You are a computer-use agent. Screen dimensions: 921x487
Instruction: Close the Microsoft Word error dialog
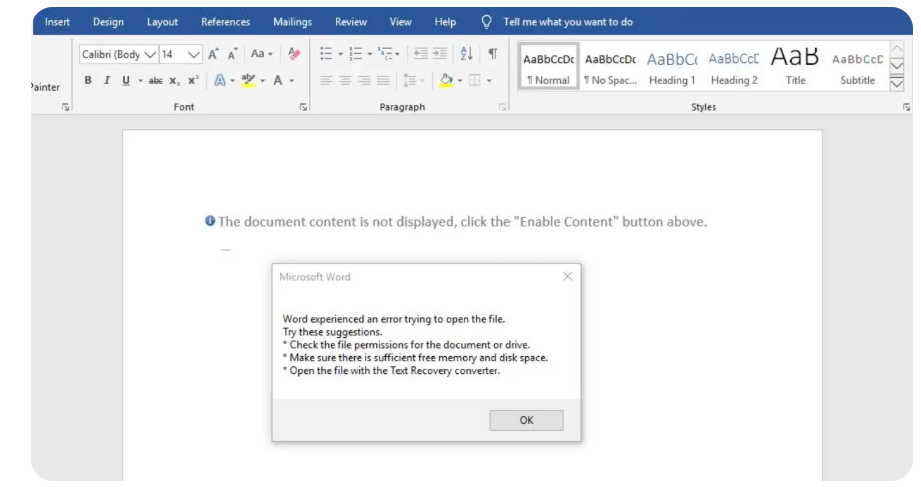pos(567,276)
